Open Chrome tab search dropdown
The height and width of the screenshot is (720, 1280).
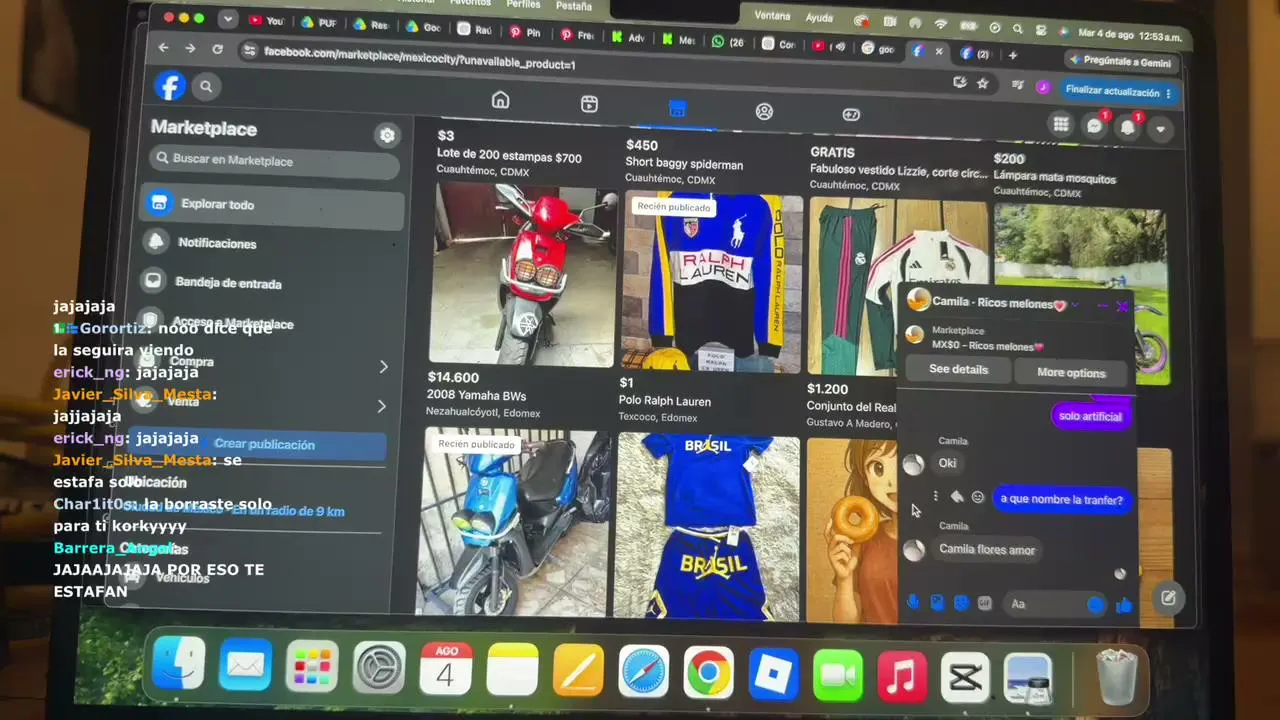(x=228, y=19)
